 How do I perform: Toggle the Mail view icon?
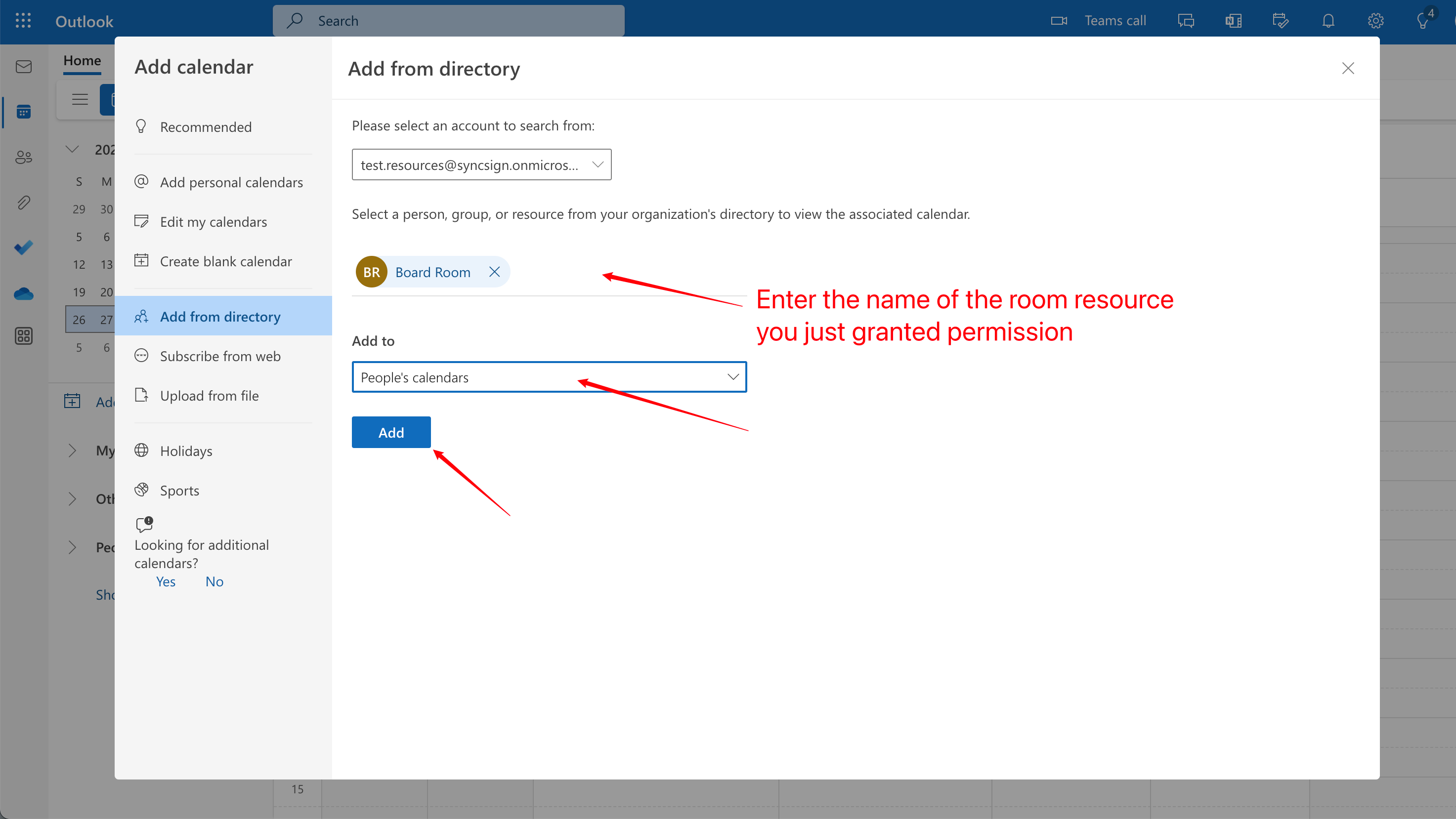coord(24,66)
